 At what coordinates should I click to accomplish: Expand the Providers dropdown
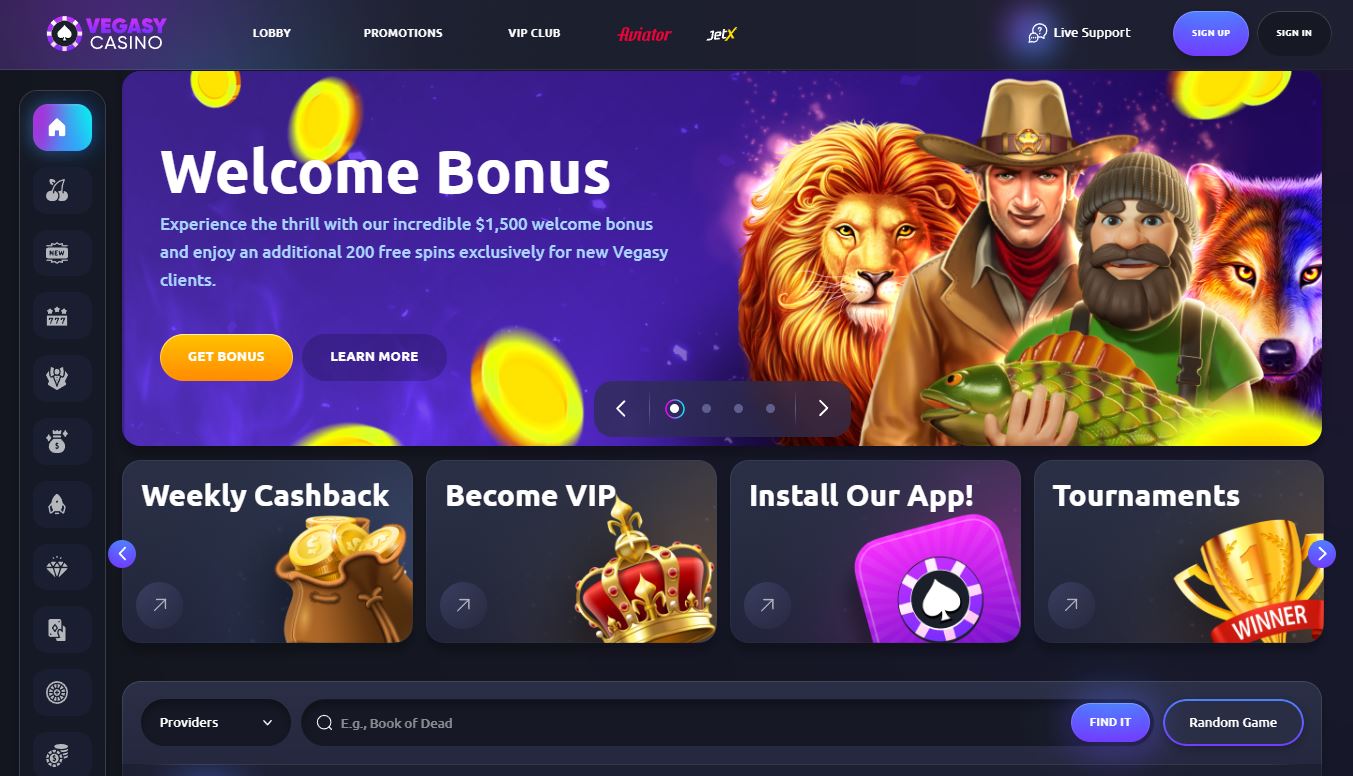click(216, 722)
